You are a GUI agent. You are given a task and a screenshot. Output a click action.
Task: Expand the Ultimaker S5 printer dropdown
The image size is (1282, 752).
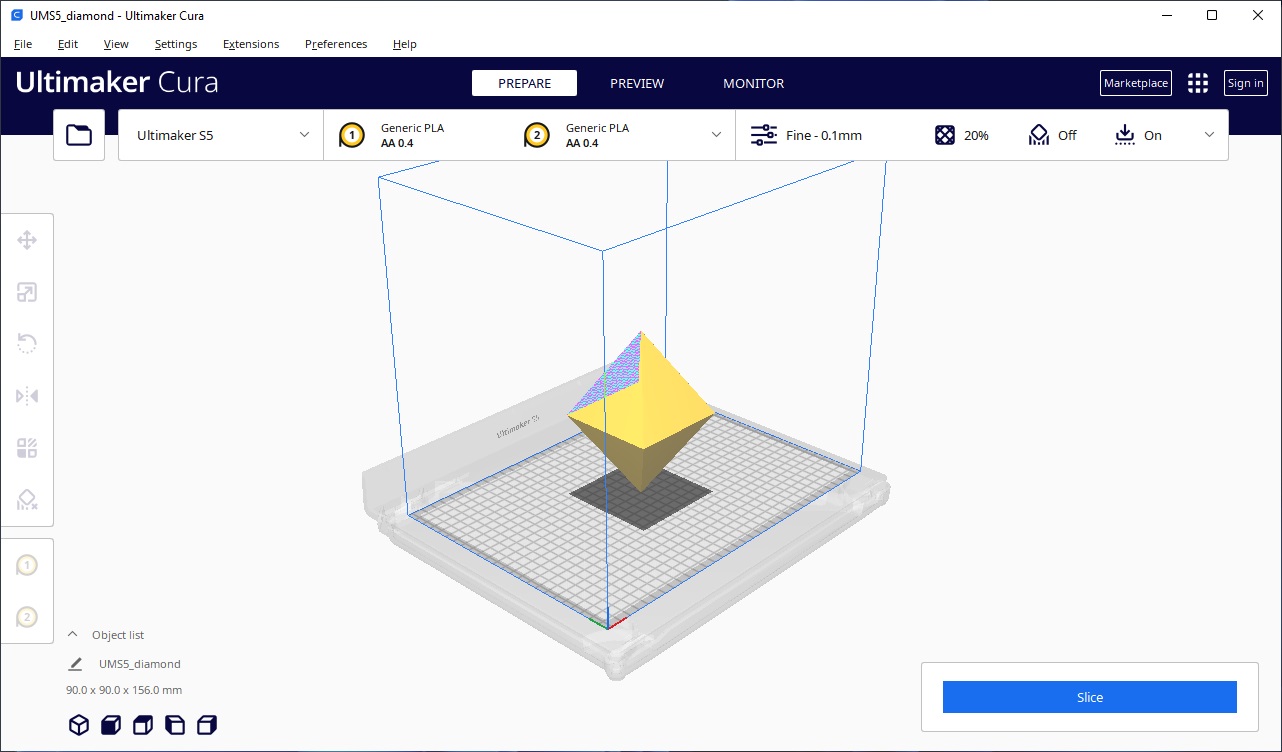[221, 135]
